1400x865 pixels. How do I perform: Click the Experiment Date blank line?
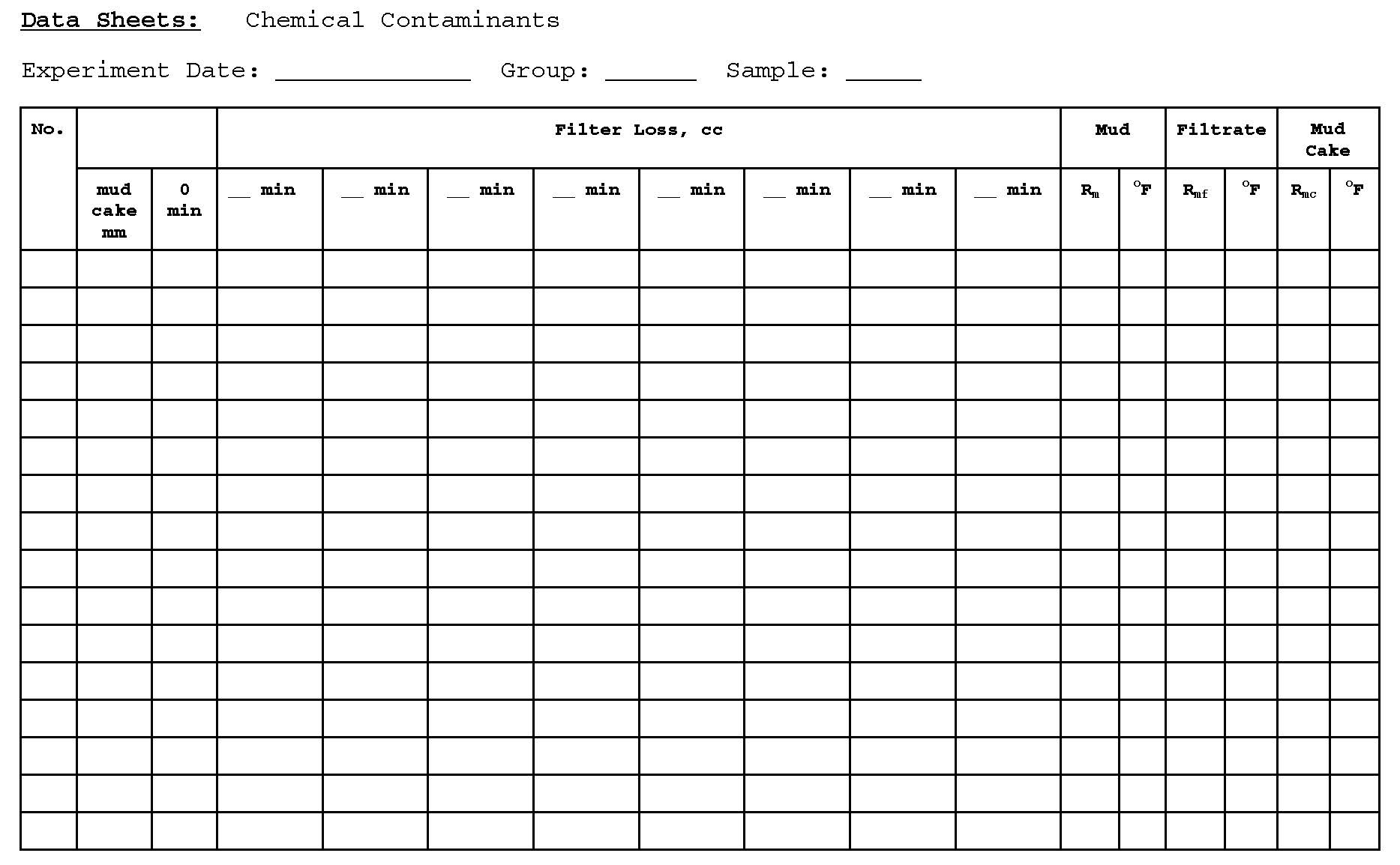373,73
